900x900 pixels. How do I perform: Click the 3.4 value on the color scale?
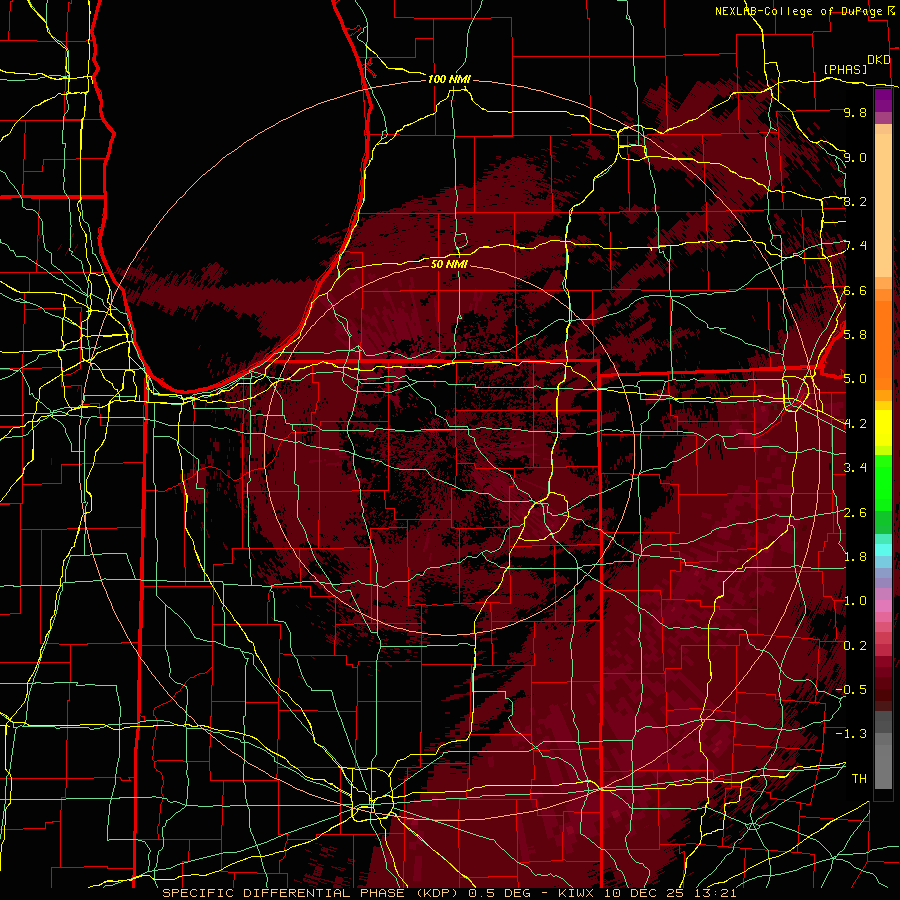click(x=855, y=468)
